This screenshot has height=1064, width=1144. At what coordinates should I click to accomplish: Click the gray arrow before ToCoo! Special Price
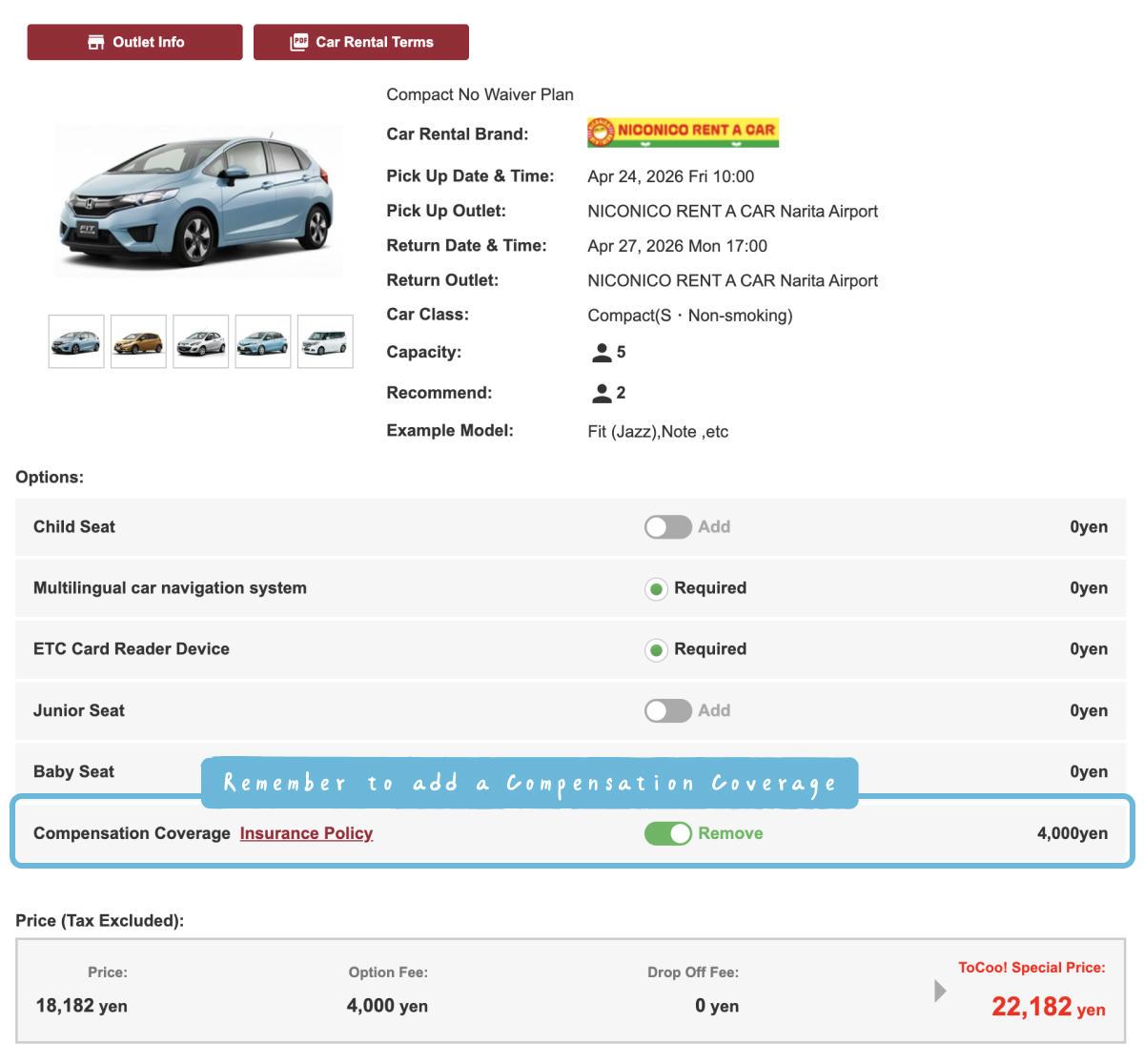click(x=940, y=991)
